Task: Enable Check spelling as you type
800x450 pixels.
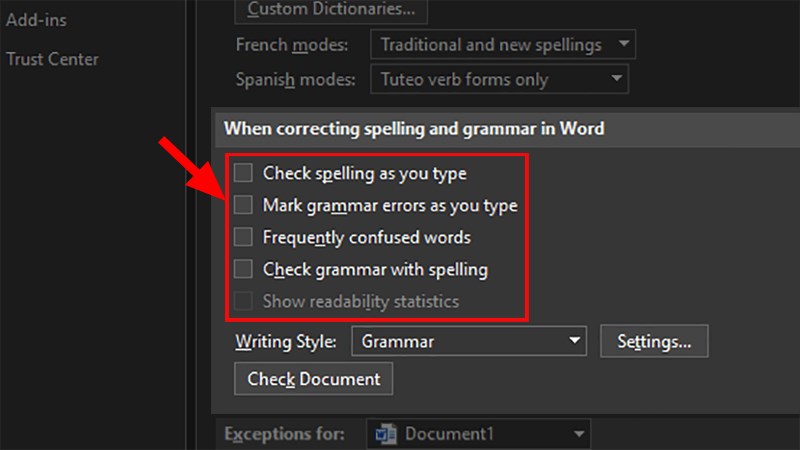Action: pos(243,173)
